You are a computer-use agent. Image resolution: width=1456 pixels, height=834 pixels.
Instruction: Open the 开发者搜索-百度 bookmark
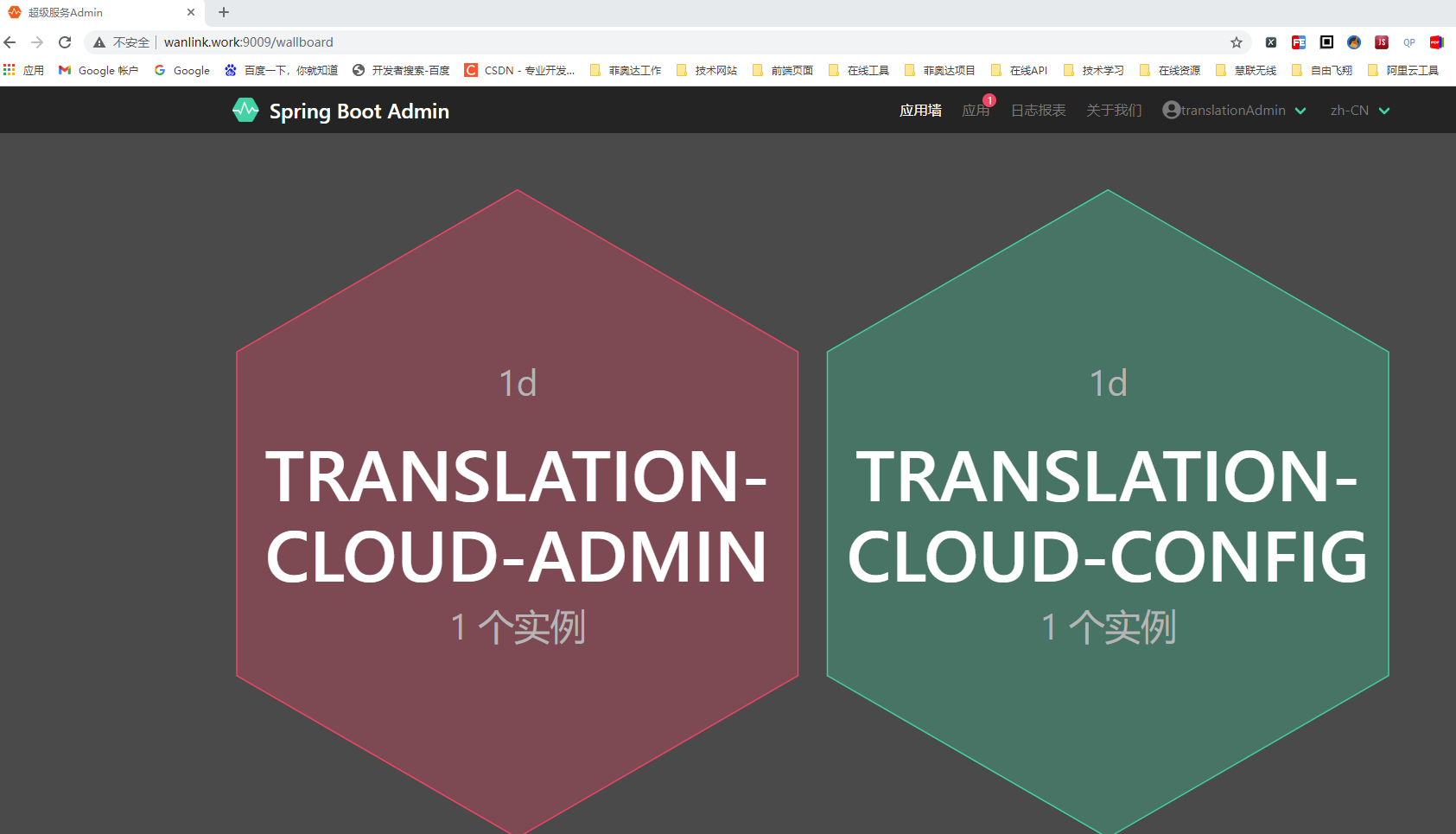[x=401, y=70]
